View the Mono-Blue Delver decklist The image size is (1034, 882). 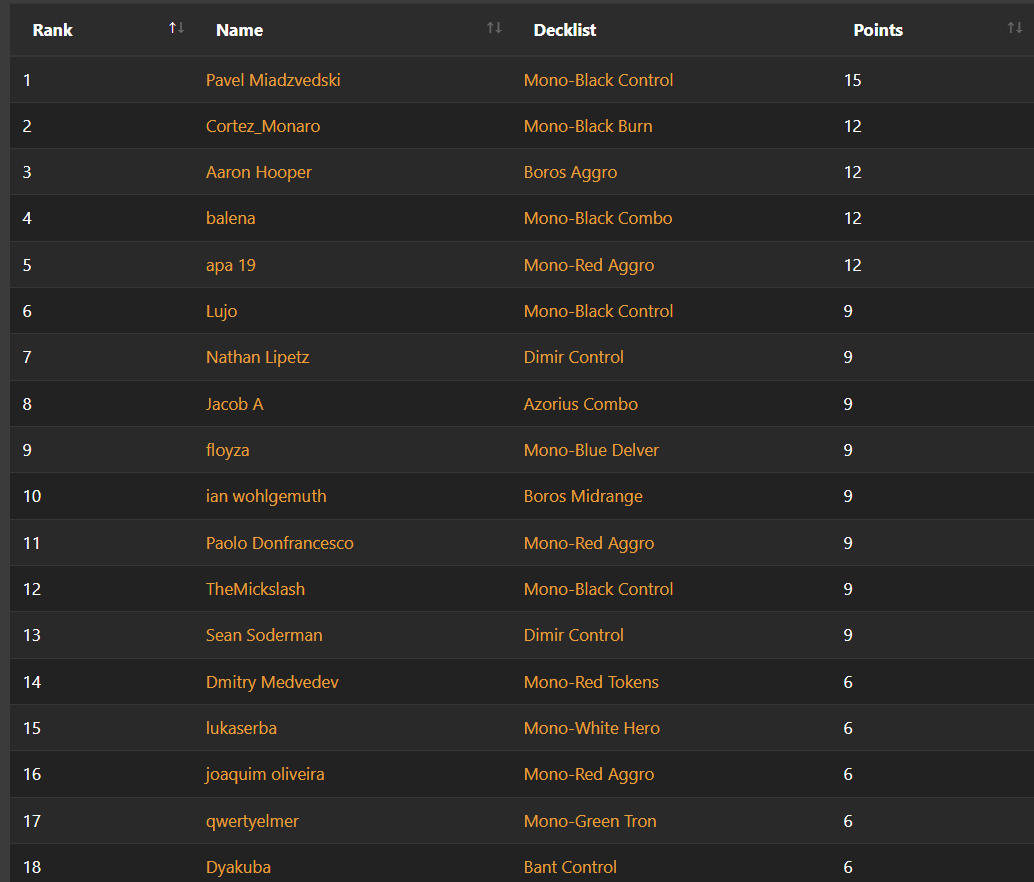(591, 450)
